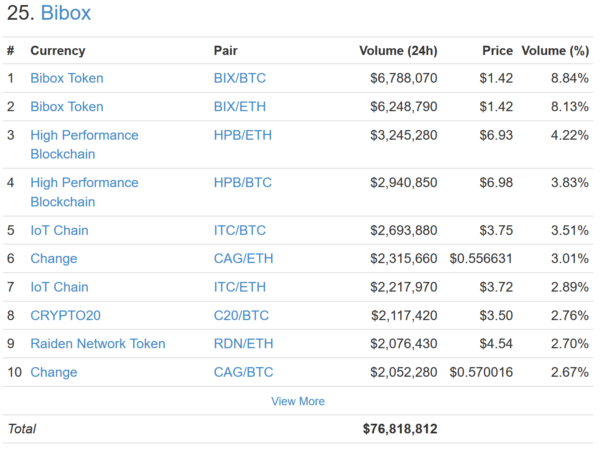The width and height of the screenshot is (600, 451).
Task: Open the CAG/BTC pair link
Action: click(243, 372)
